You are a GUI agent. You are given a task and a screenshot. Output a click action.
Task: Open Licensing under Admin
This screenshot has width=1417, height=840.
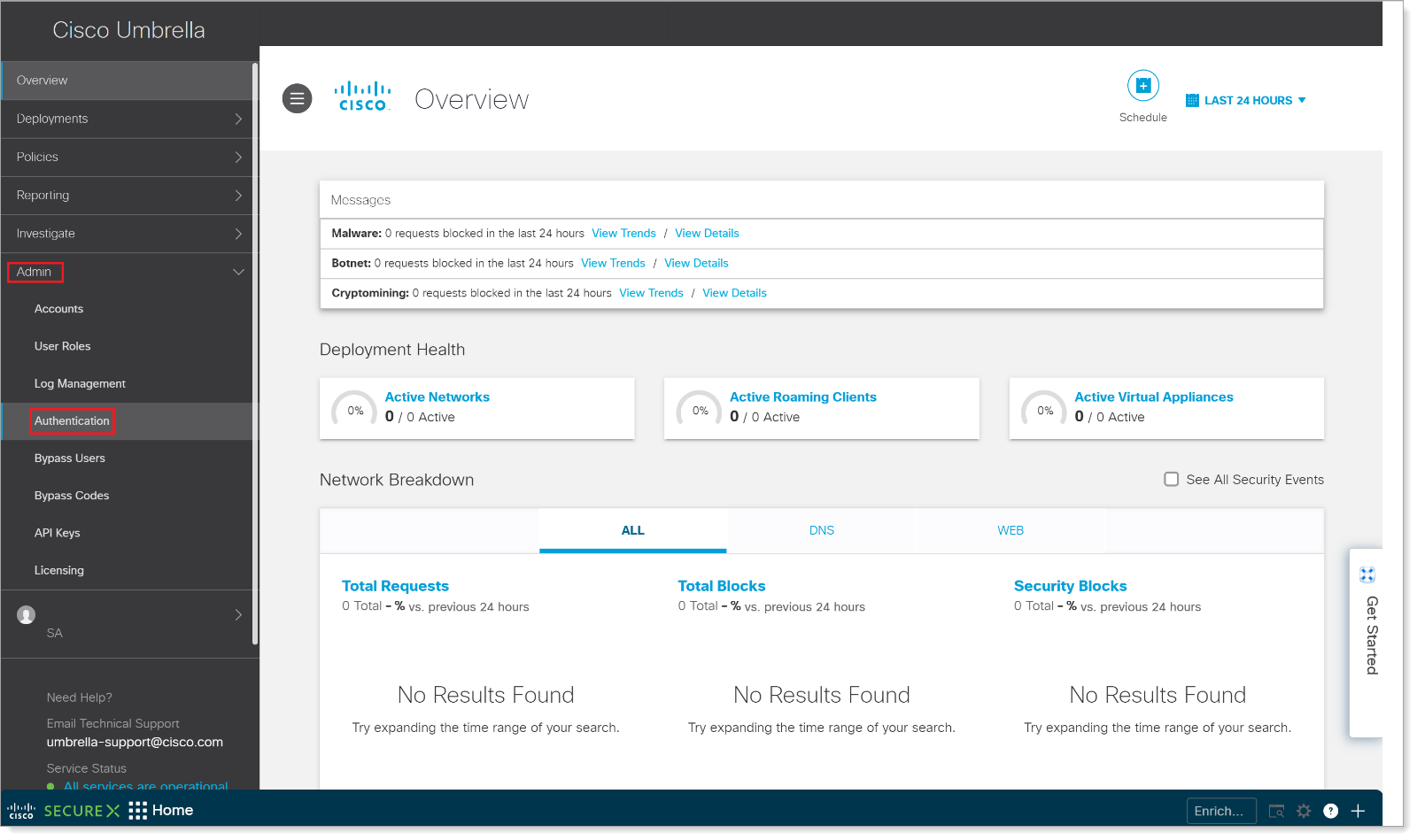pyautogui.click(x=58, y=570)
